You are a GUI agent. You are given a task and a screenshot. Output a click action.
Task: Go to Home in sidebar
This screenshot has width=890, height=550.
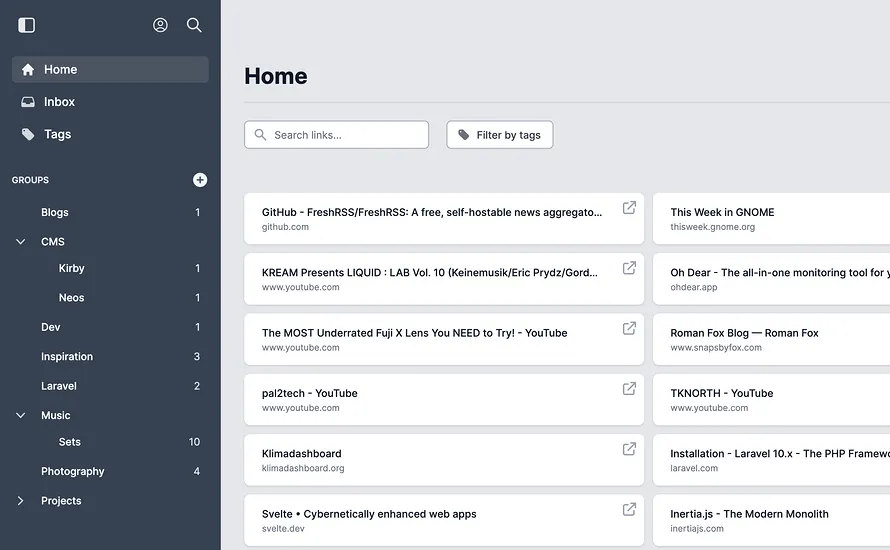pos(110,69)
